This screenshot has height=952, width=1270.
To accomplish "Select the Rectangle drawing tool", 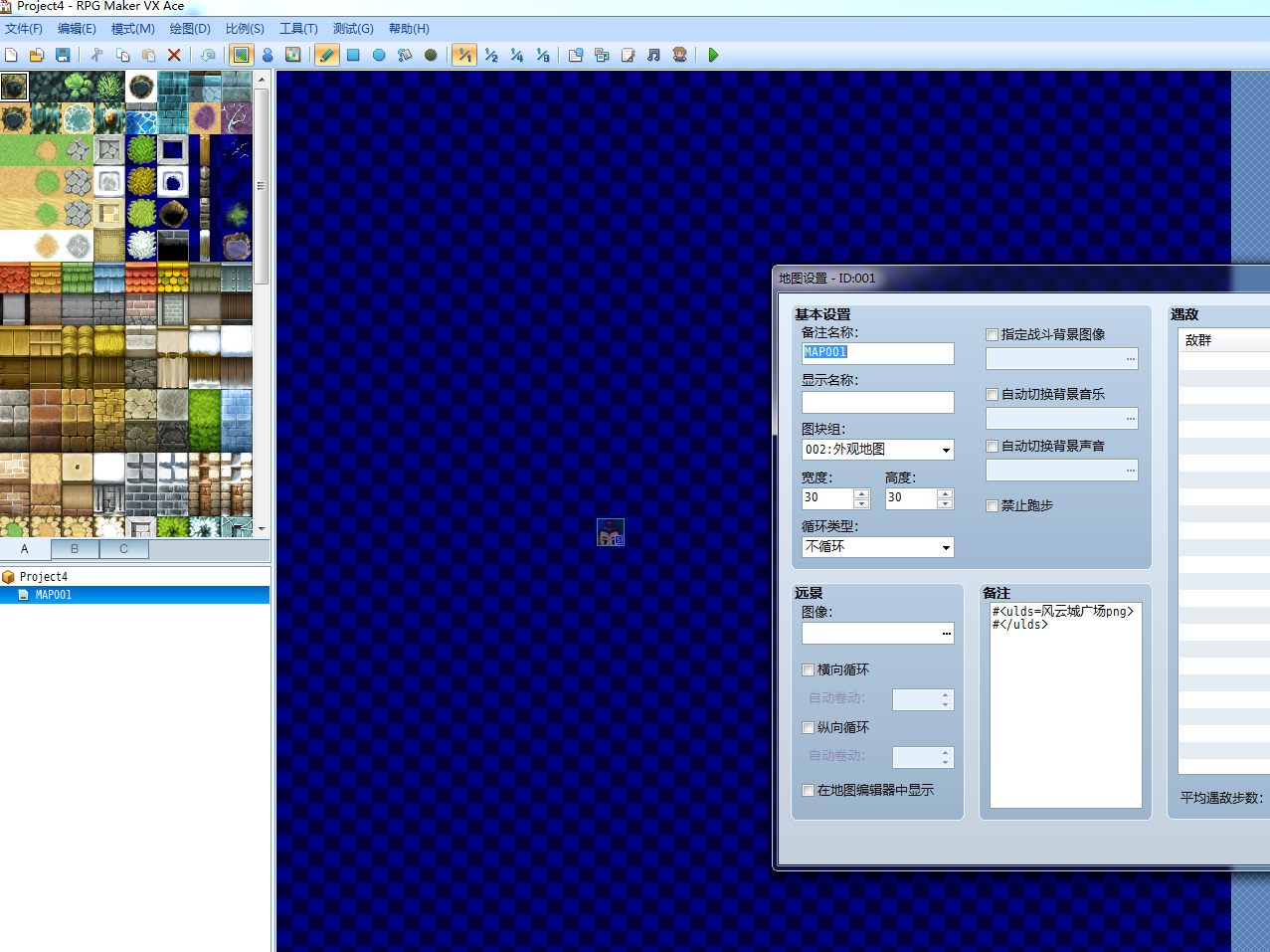I will (x=353, y=55).
